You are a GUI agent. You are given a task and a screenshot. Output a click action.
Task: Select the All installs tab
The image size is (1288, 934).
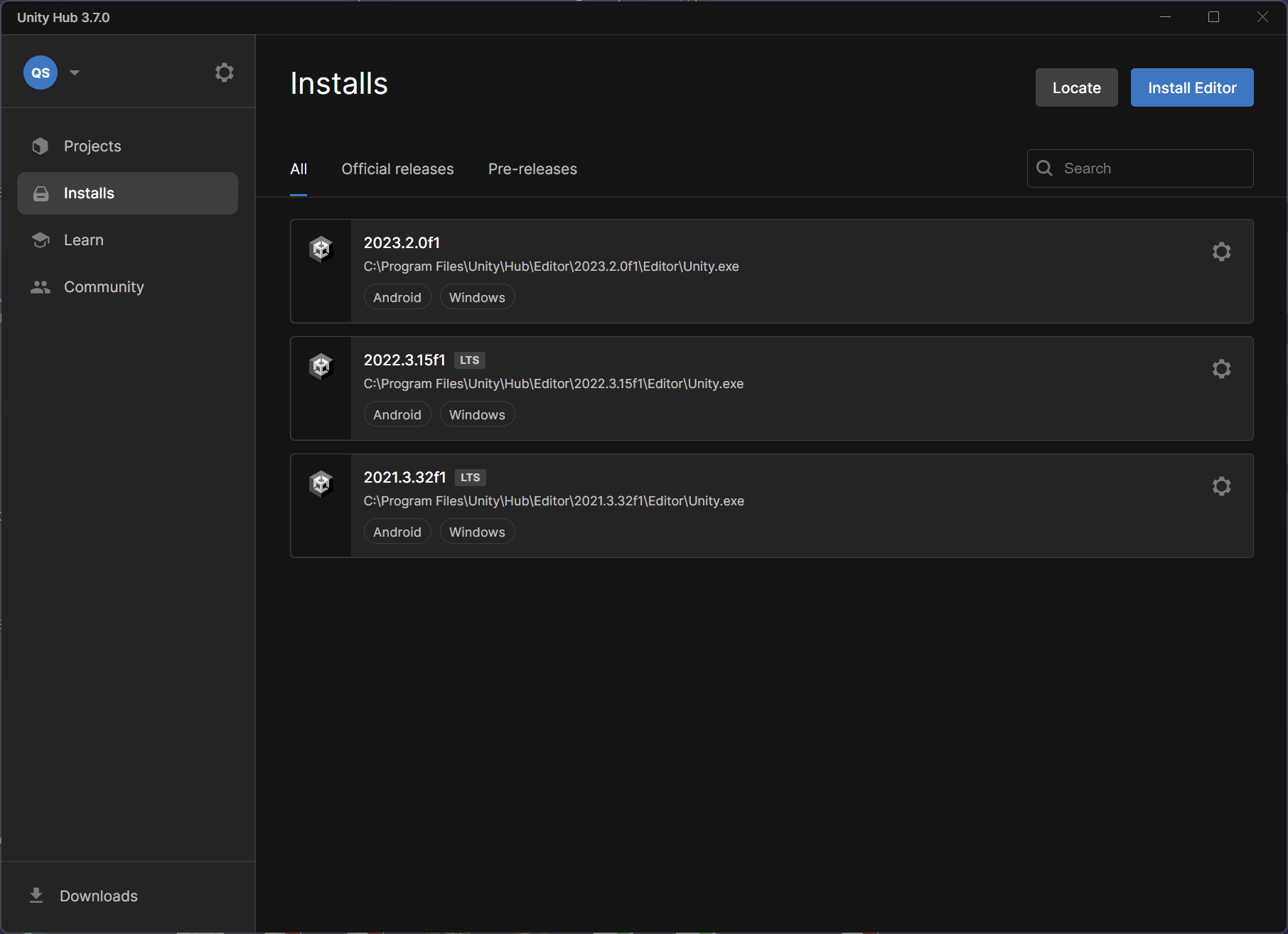pos(299,169)
